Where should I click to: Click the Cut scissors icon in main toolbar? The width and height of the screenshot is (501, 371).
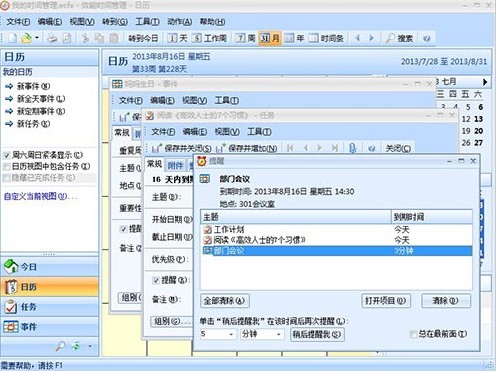[85, 38]
